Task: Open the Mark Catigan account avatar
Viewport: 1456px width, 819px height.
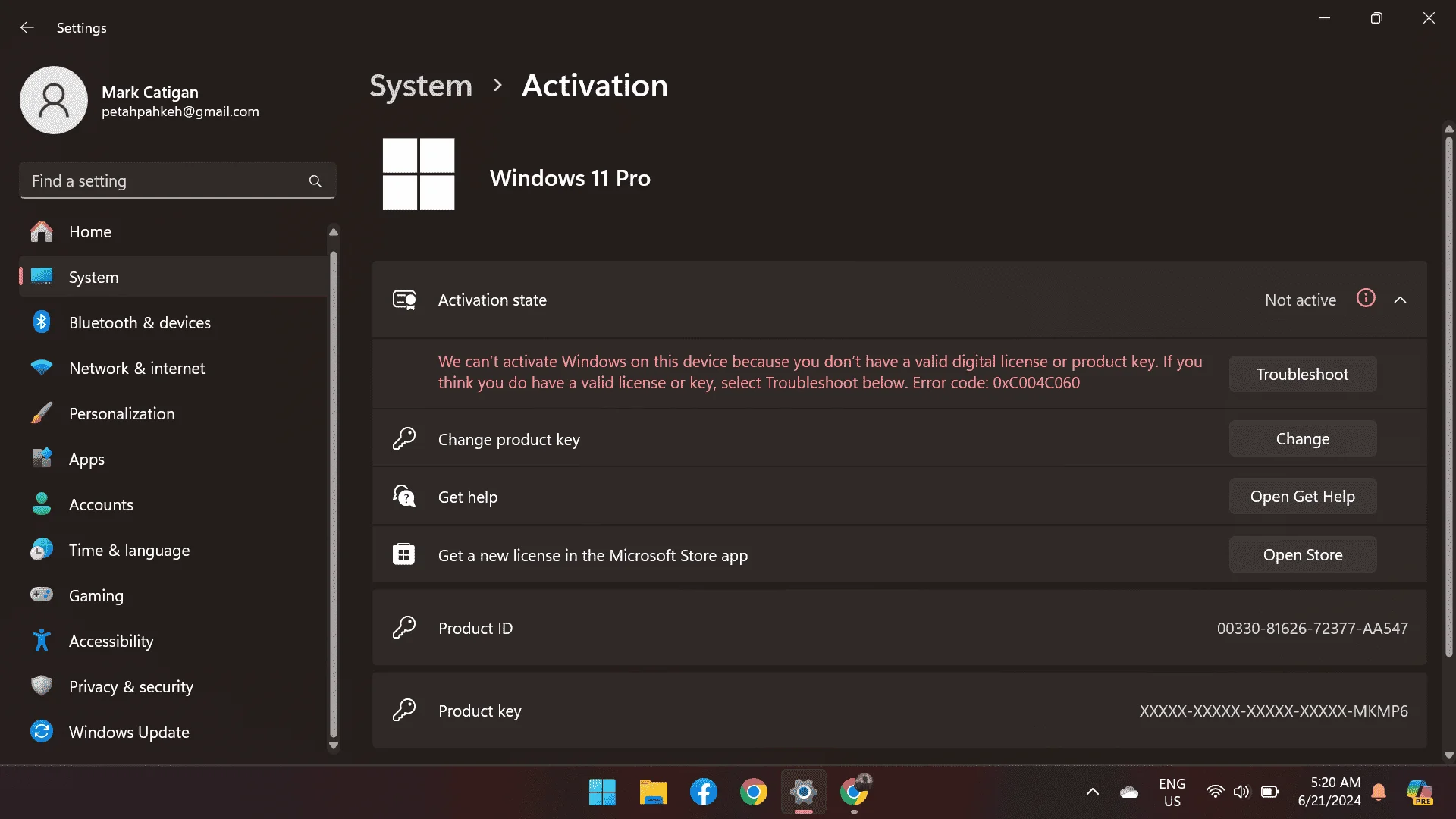Action: (x=54, y=100)
